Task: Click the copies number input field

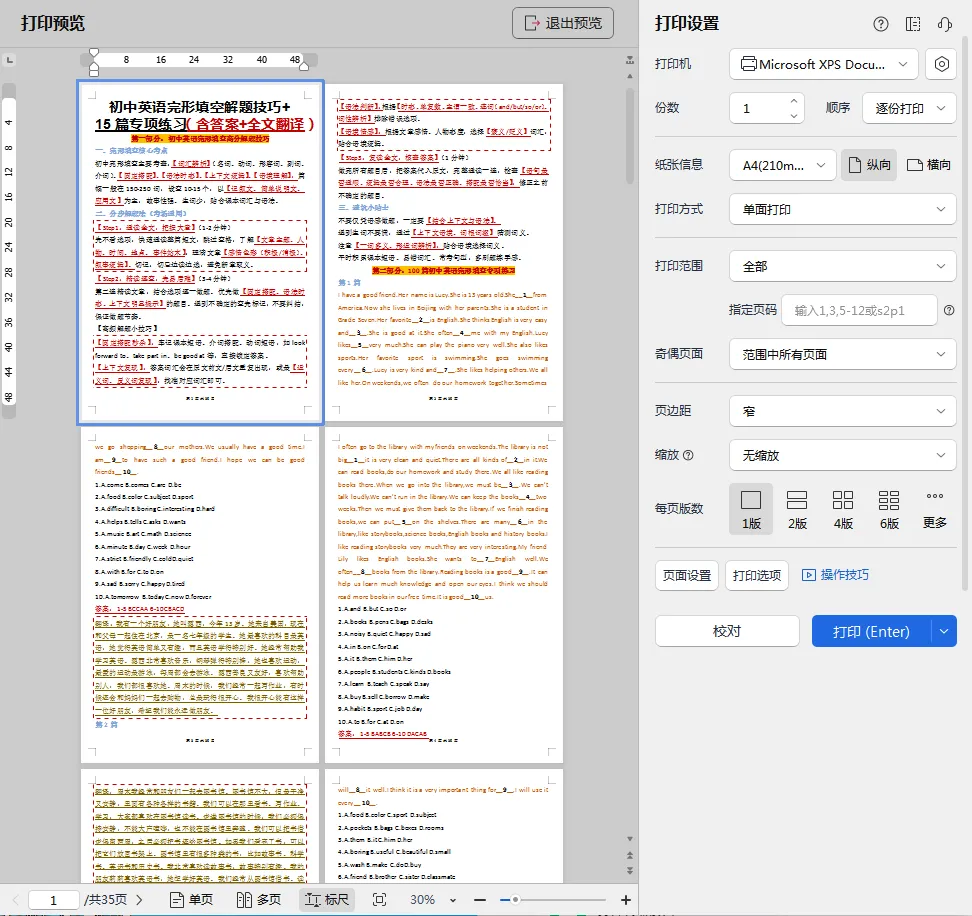Action: click(x=759, y=108)
